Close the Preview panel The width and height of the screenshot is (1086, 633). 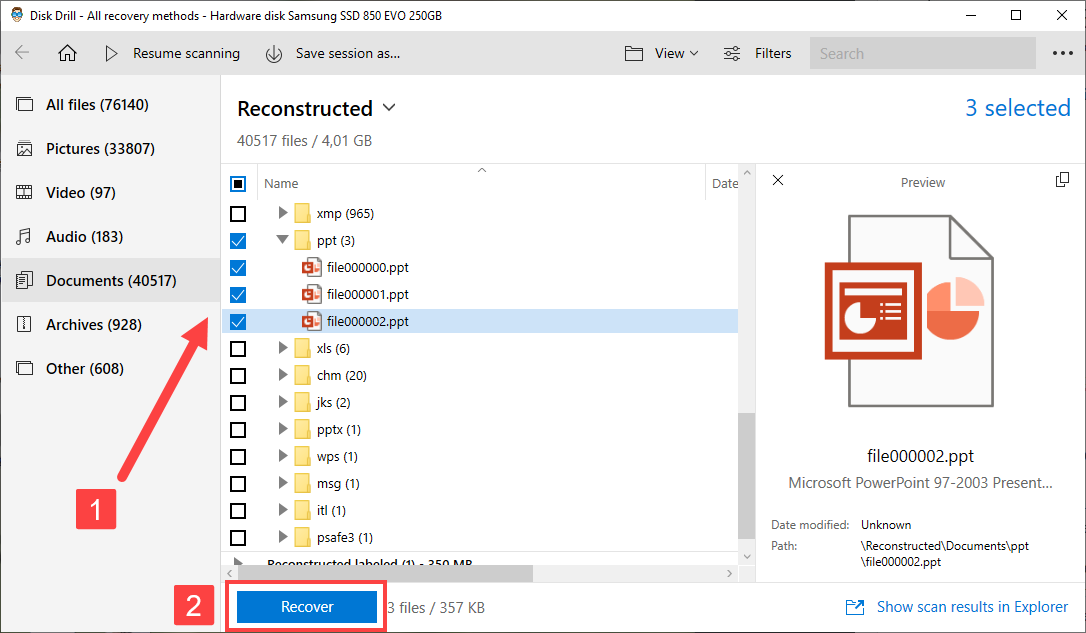(x=778, y=180)
